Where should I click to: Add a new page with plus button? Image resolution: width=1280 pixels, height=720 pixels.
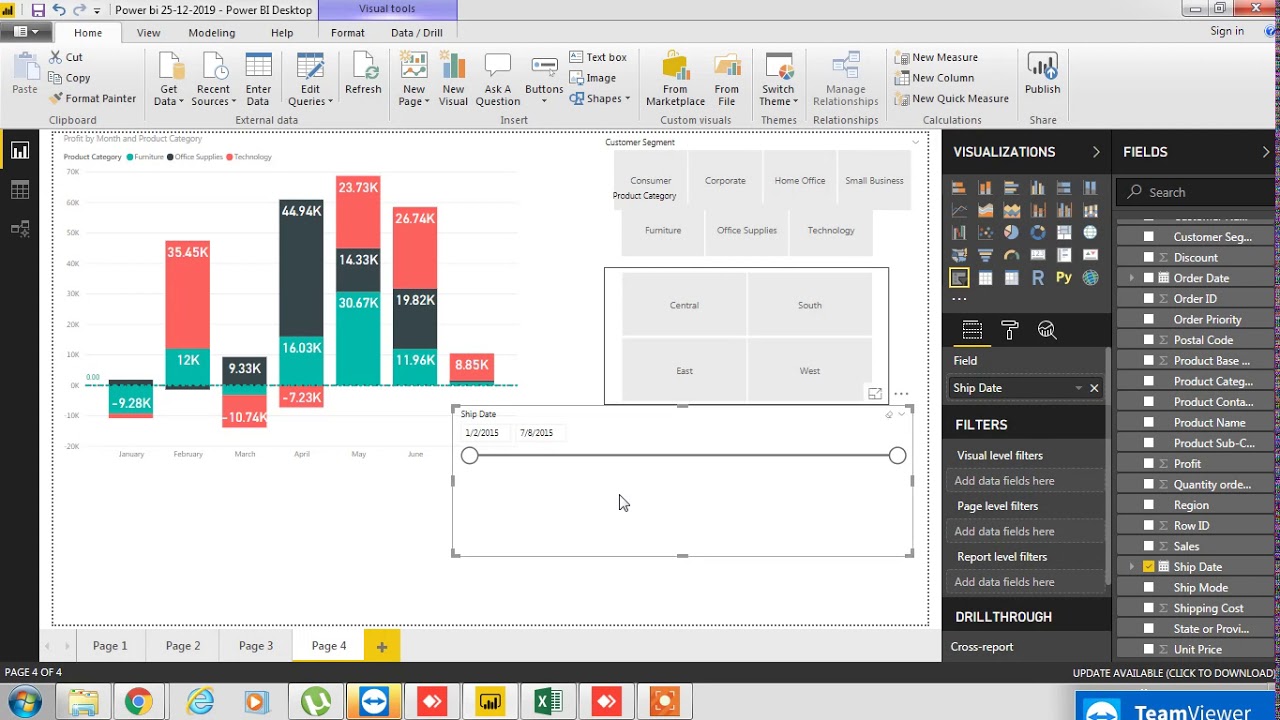(381, 647)
